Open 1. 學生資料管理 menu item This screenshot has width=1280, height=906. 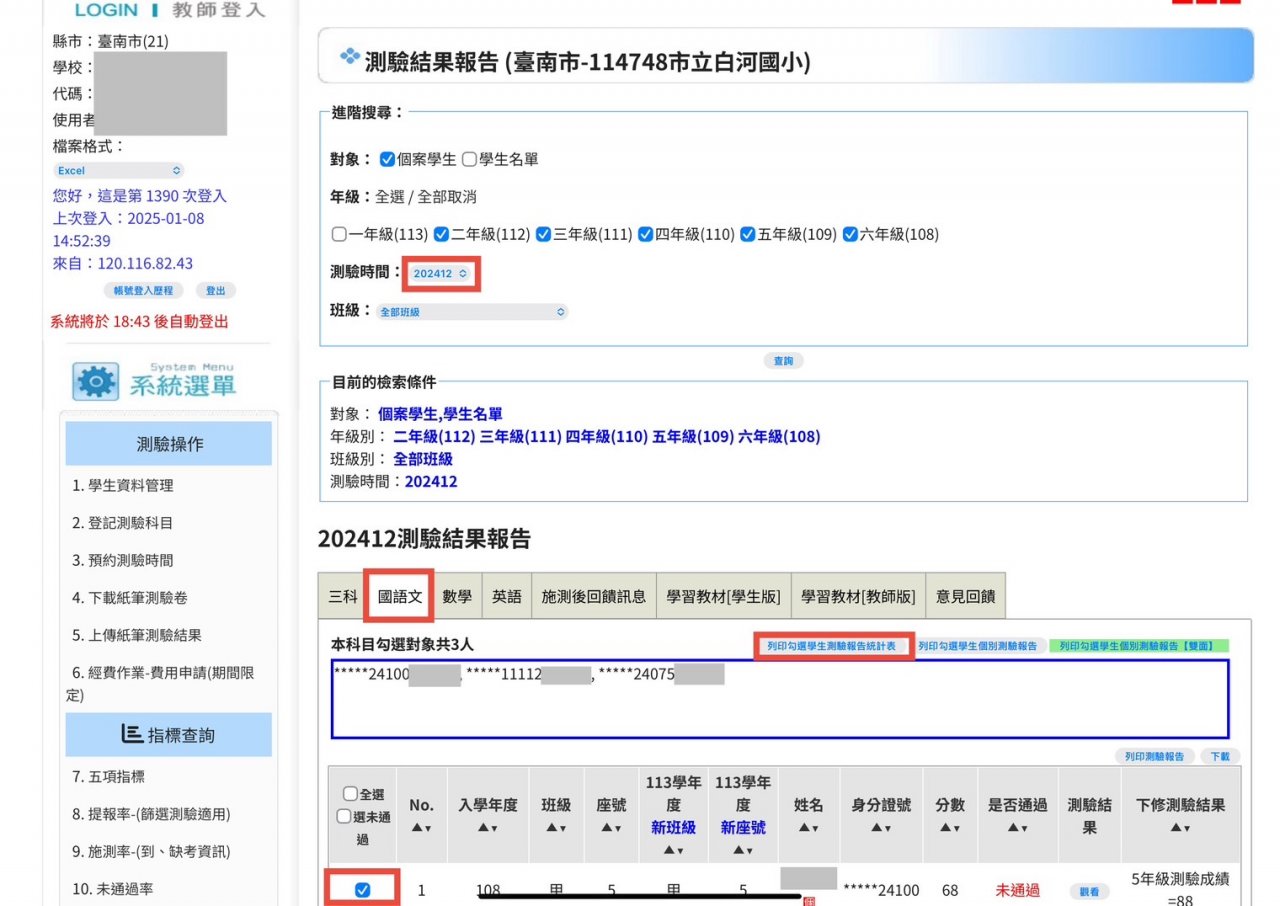tap(123, 486)
